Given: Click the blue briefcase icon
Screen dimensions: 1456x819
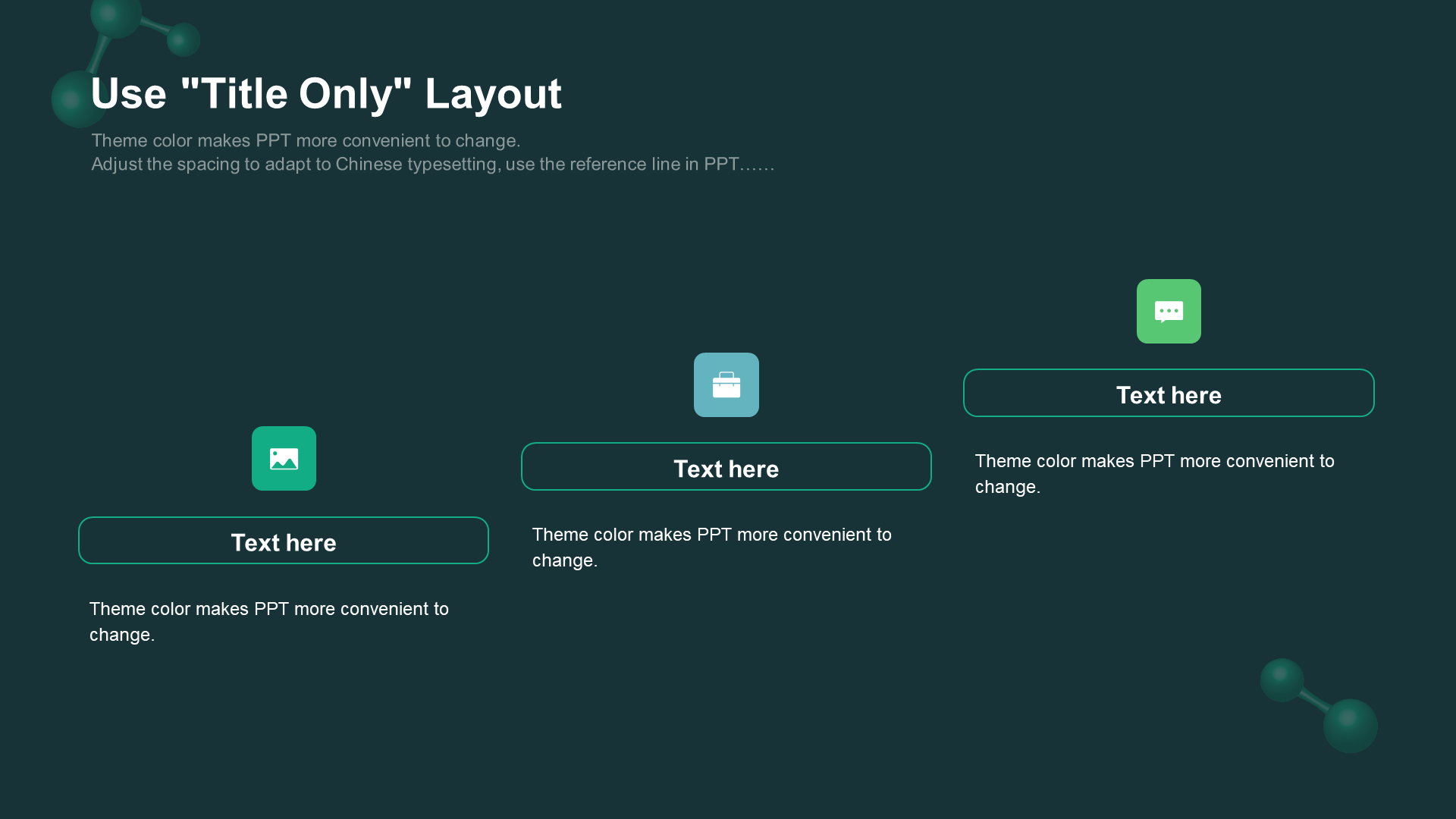Looking at the screenshot, I should 726,384.
